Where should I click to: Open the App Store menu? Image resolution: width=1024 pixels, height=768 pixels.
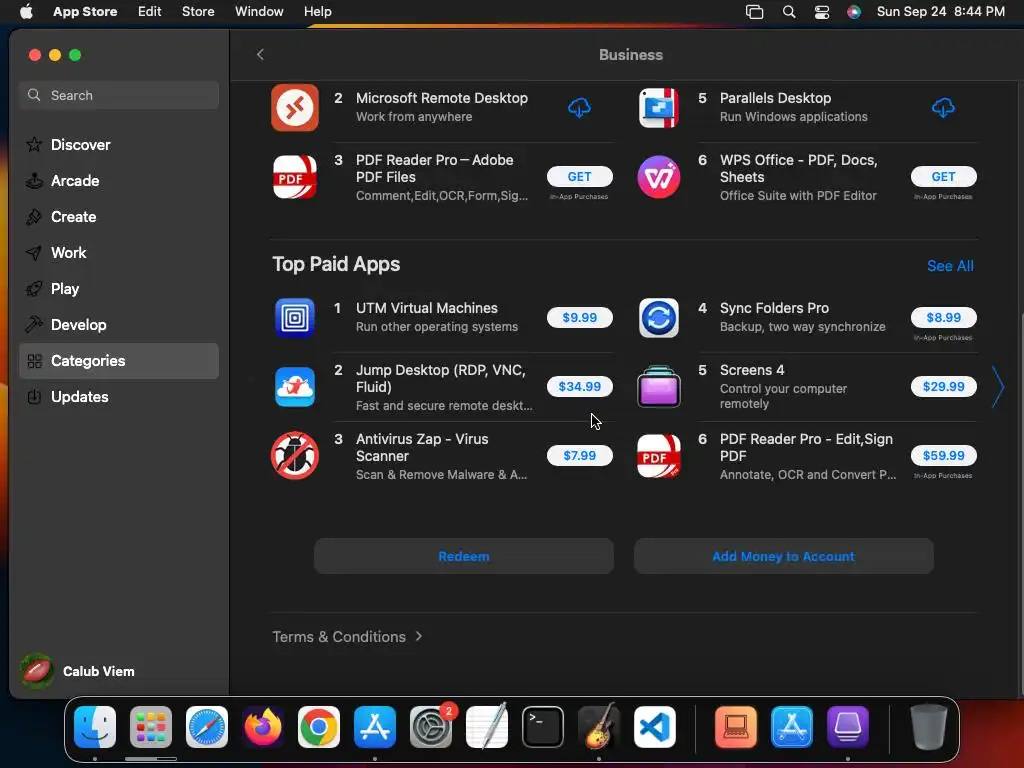pyautogui.click(x=85, y=12)
